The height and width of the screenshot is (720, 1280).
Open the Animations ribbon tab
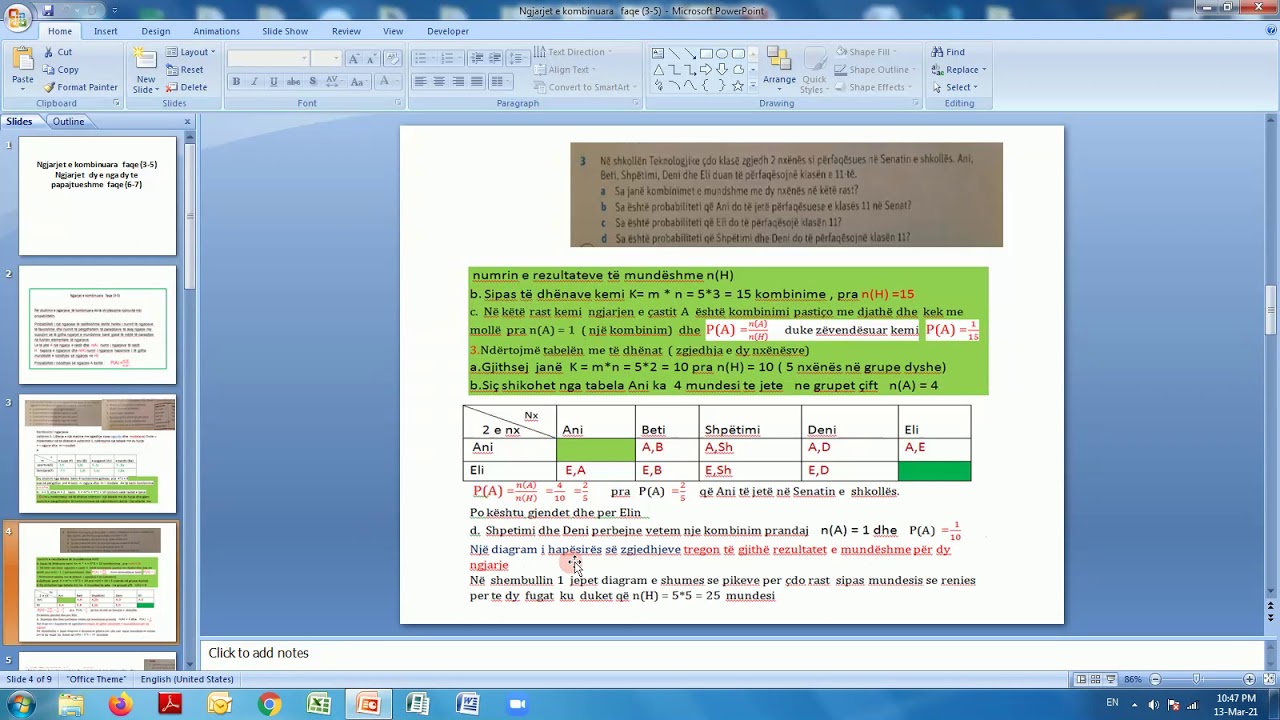pos(216,31)
